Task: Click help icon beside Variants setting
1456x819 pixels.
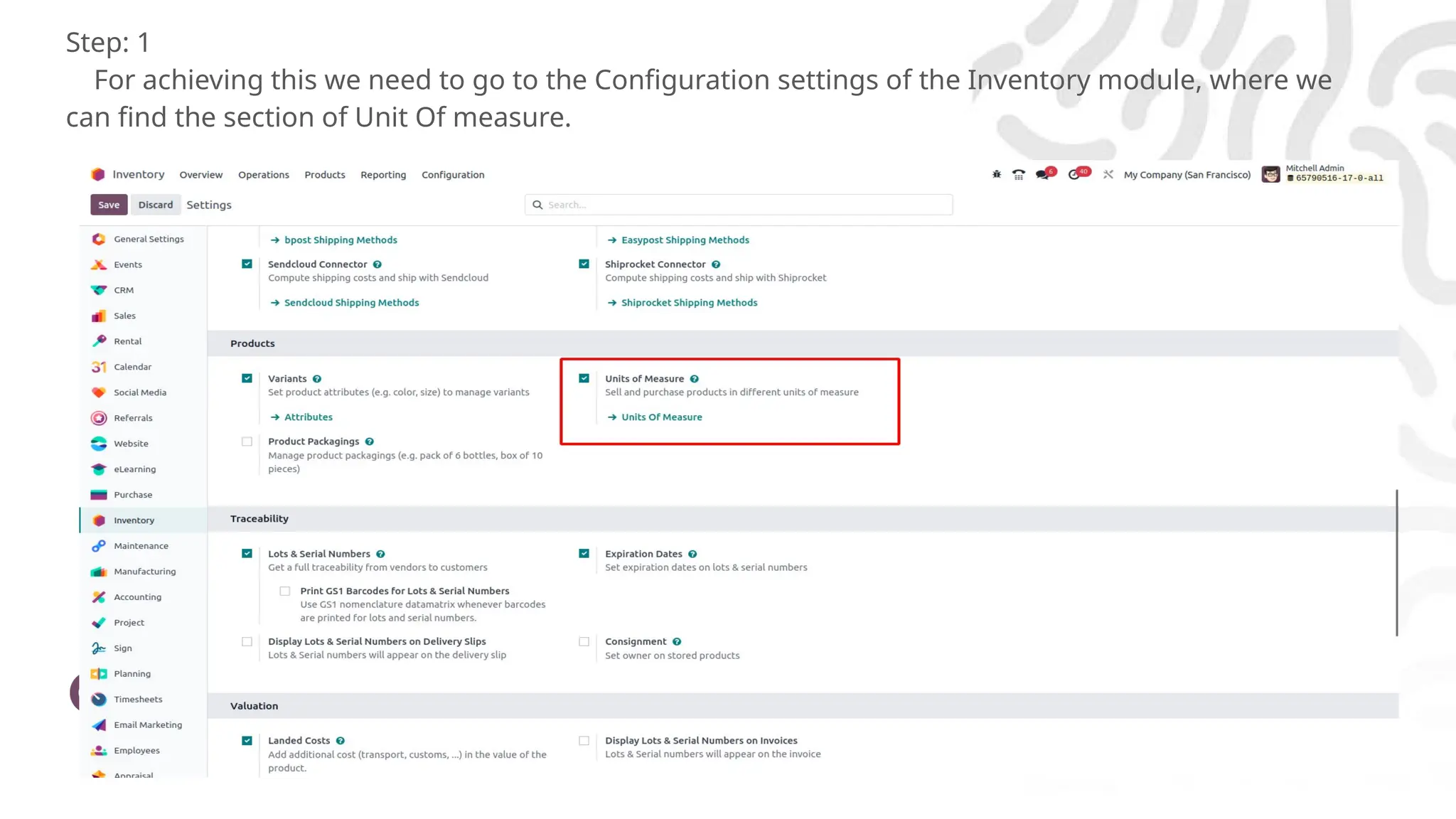Action: 317,379
